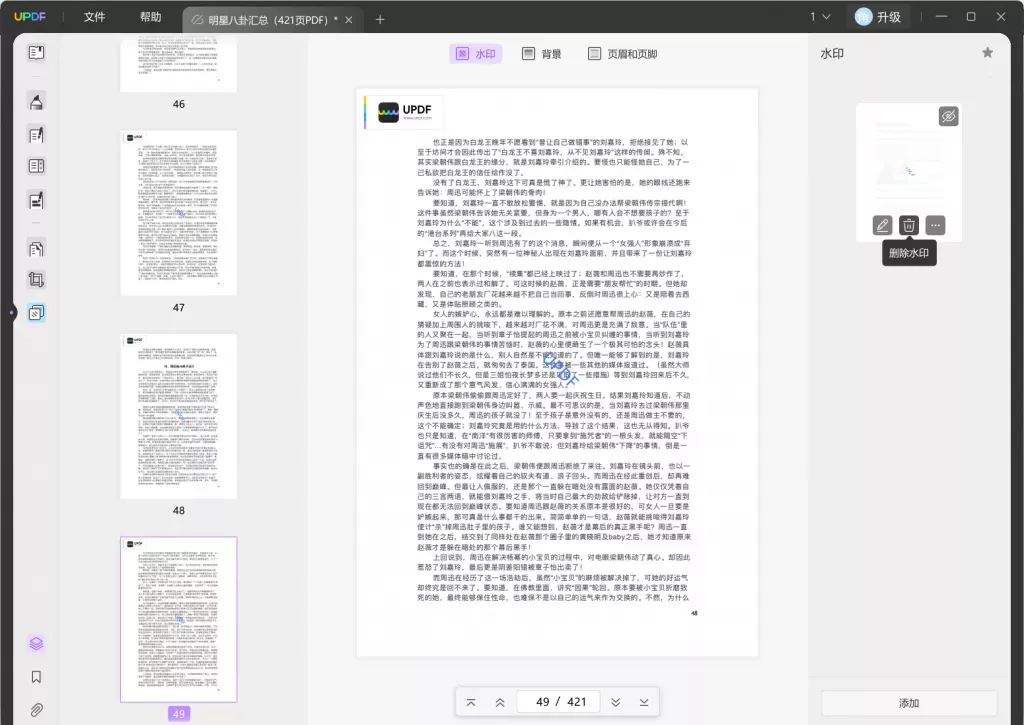Toggle watermark visibility eye icon
This screenshot has height=725, width=1024.
pyautogui.click(x=948, y=116)
